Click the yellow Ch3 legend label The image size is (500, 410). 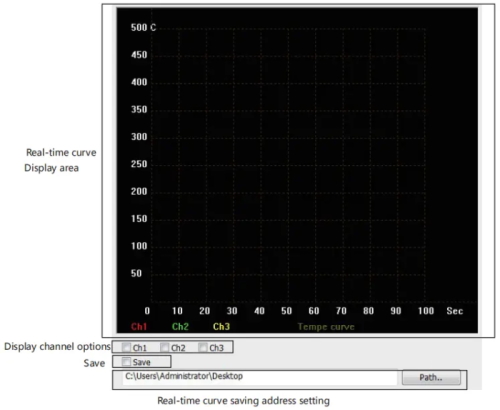pyautogui.click(x=221, y=326)
